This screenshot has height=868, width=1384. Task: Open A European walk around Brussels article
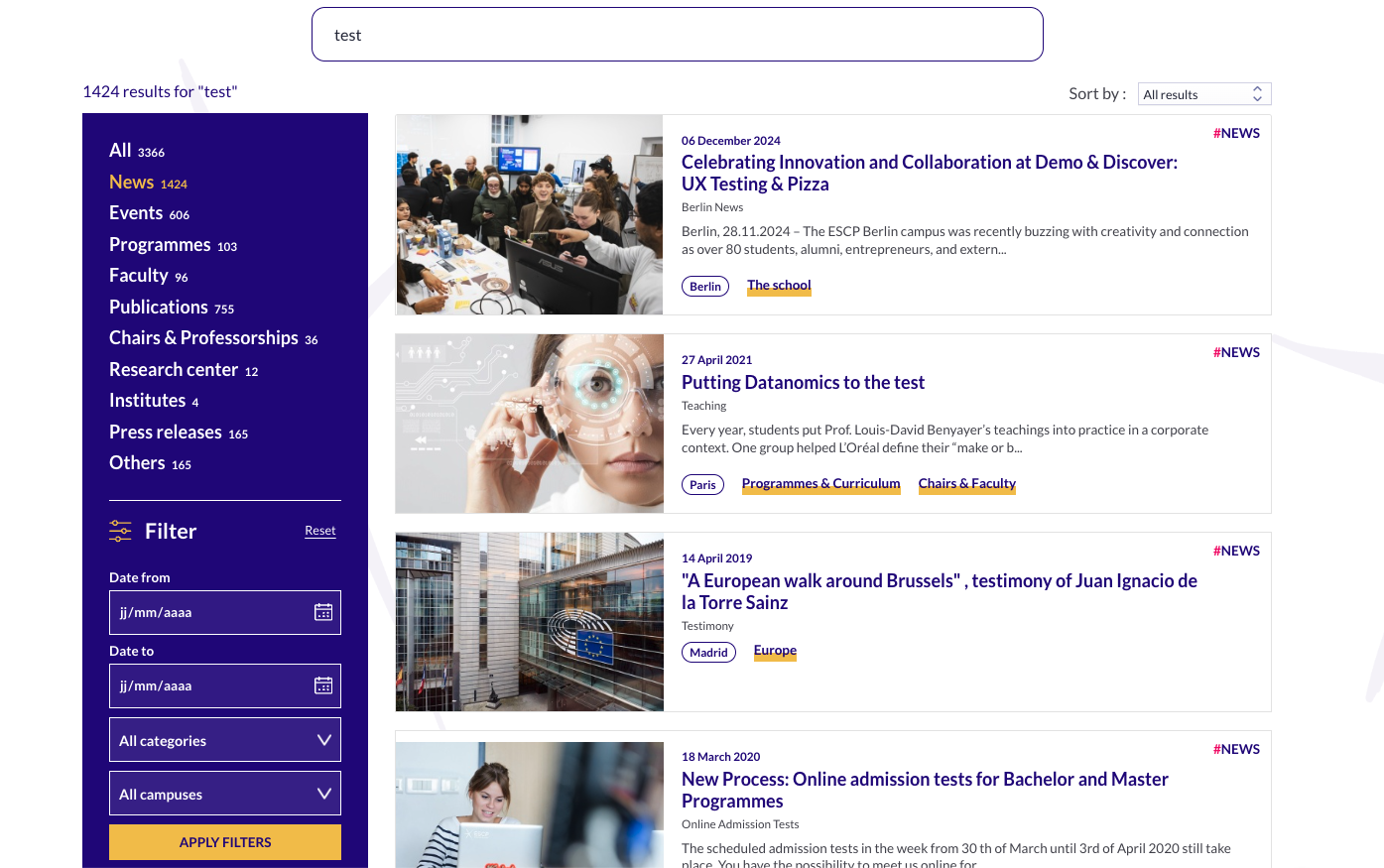click(940, 591)
